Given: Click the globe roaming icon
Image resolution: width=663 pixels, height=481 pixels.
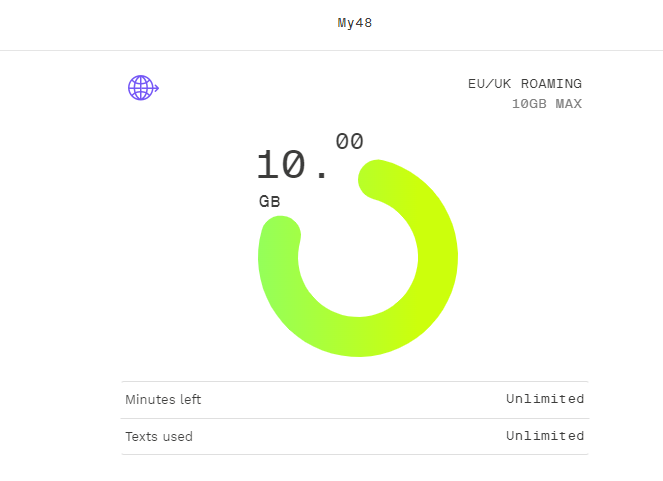Looking at the screenshot, I should 142,88.
